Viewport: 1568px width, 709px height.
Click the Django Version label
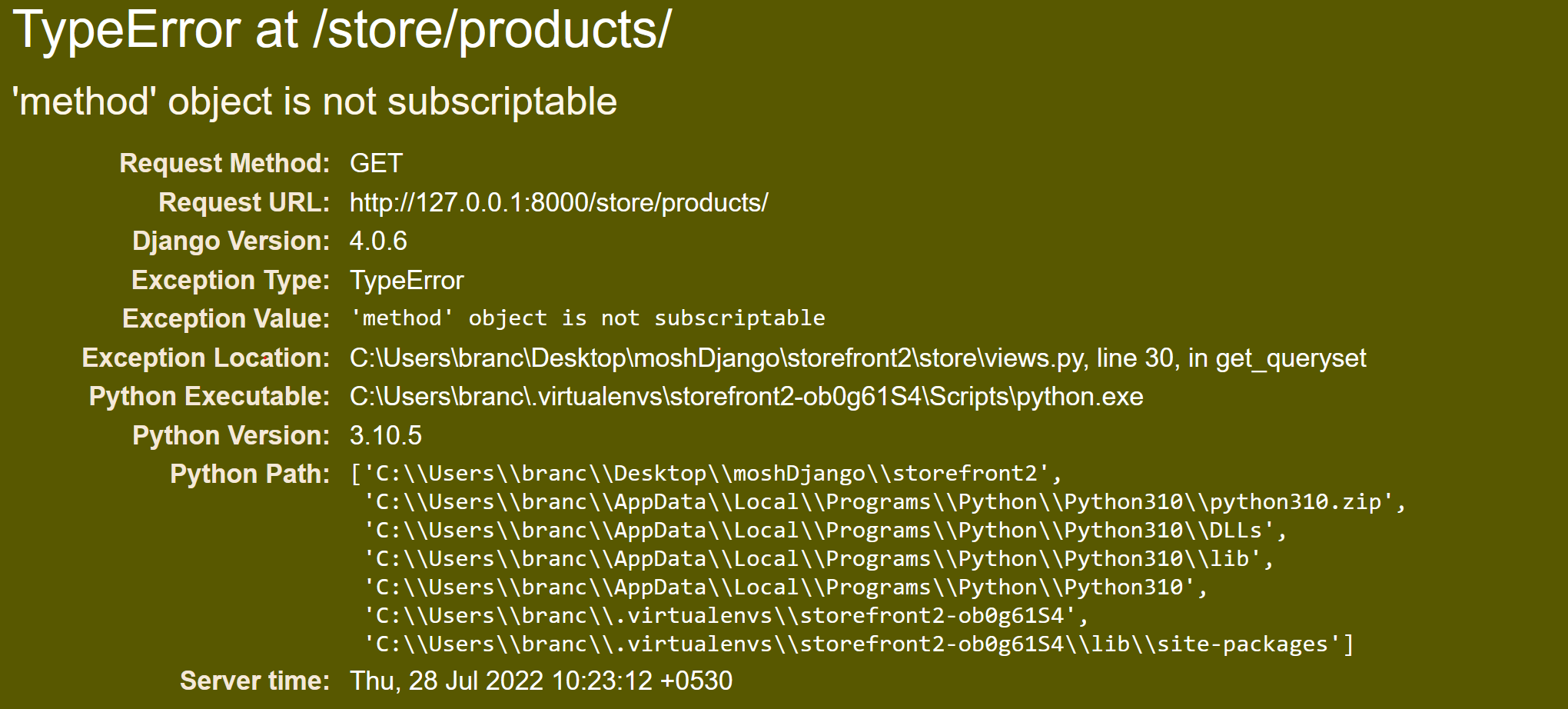pos(231,241)
